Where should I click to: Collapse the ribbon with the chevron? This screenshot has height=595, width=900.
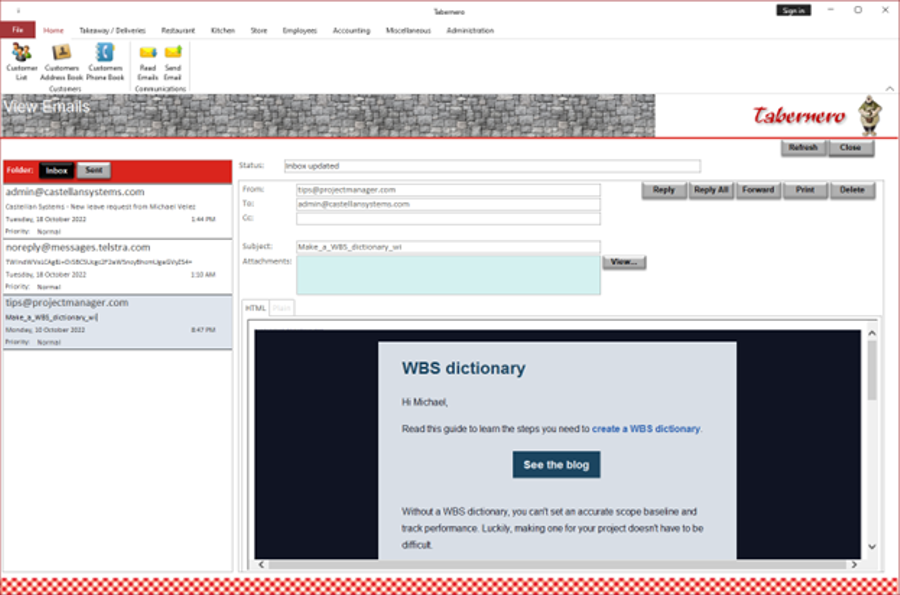[890, 88]
